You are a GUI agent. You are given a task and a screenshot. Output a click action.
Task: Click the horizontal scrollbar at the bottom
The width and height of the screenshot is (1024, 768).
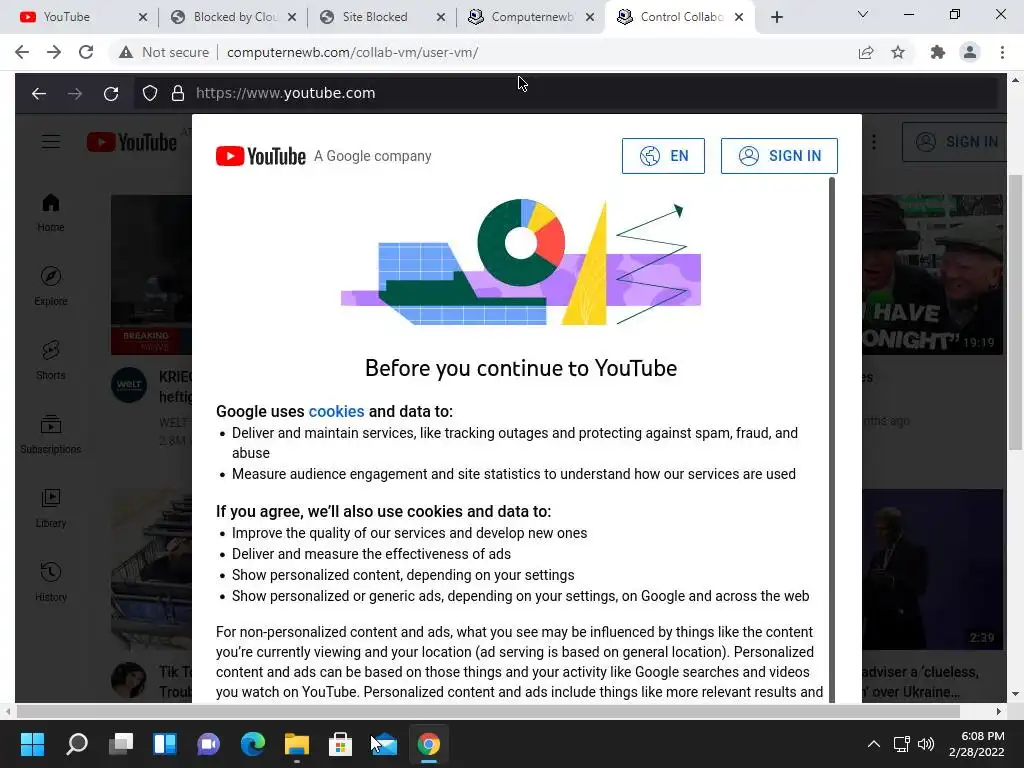click(x=488, y=711)
